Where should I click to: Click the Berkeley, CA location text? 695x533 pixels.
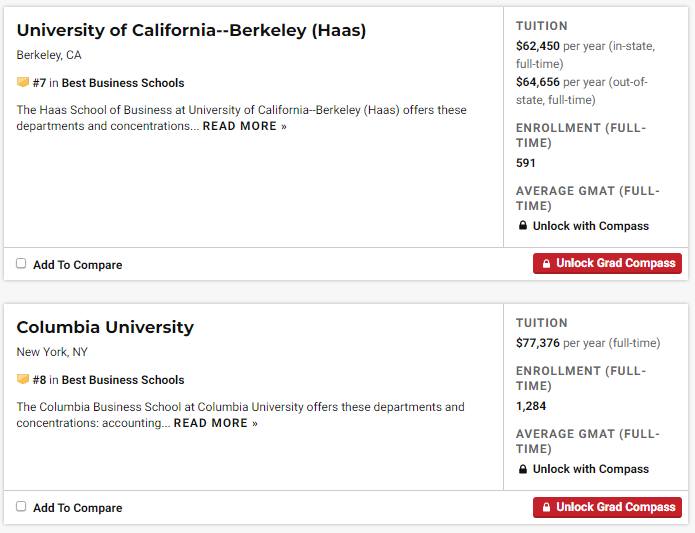coord(49,55)
